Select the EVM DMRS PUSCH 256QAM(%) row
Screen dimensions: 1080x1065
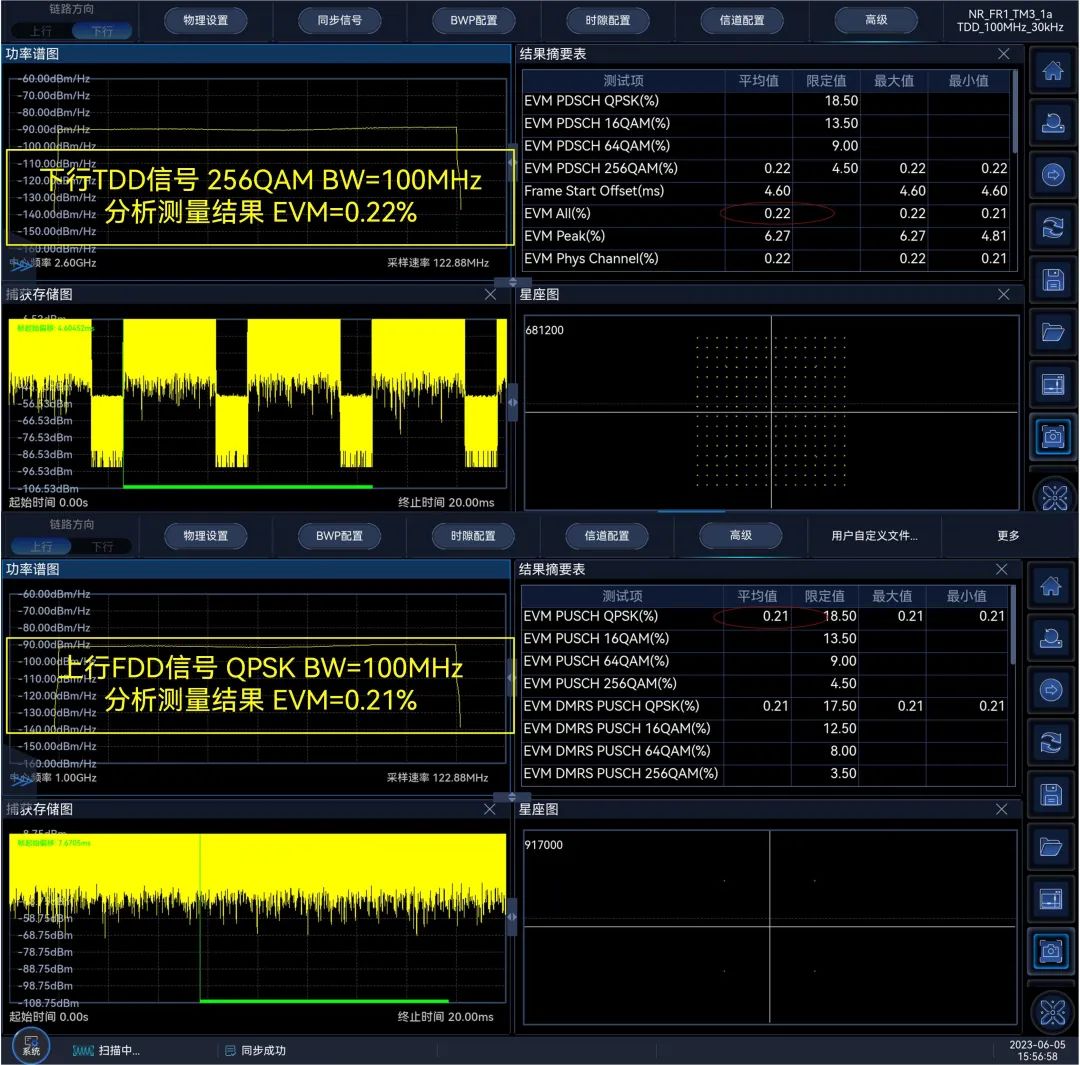coord(765,773)
